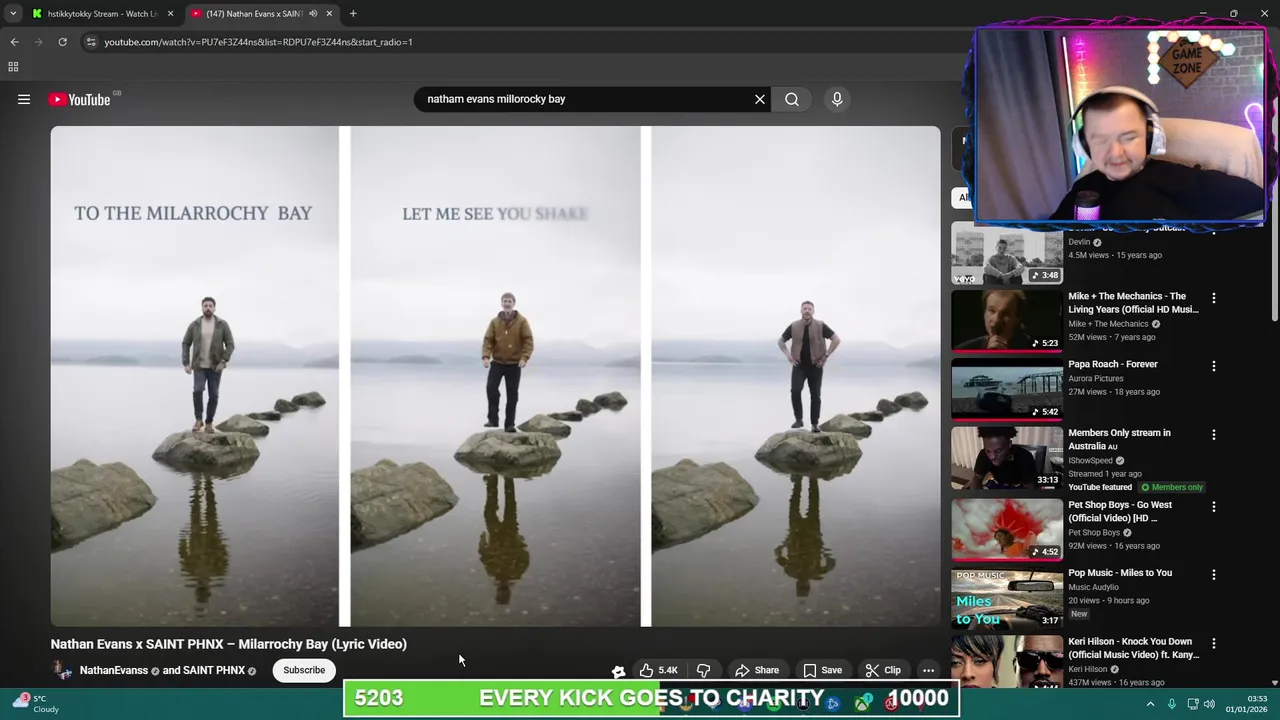
Task: Open Keri Hilson Knock You Down thumbnail
Action: coord(1006,662)
